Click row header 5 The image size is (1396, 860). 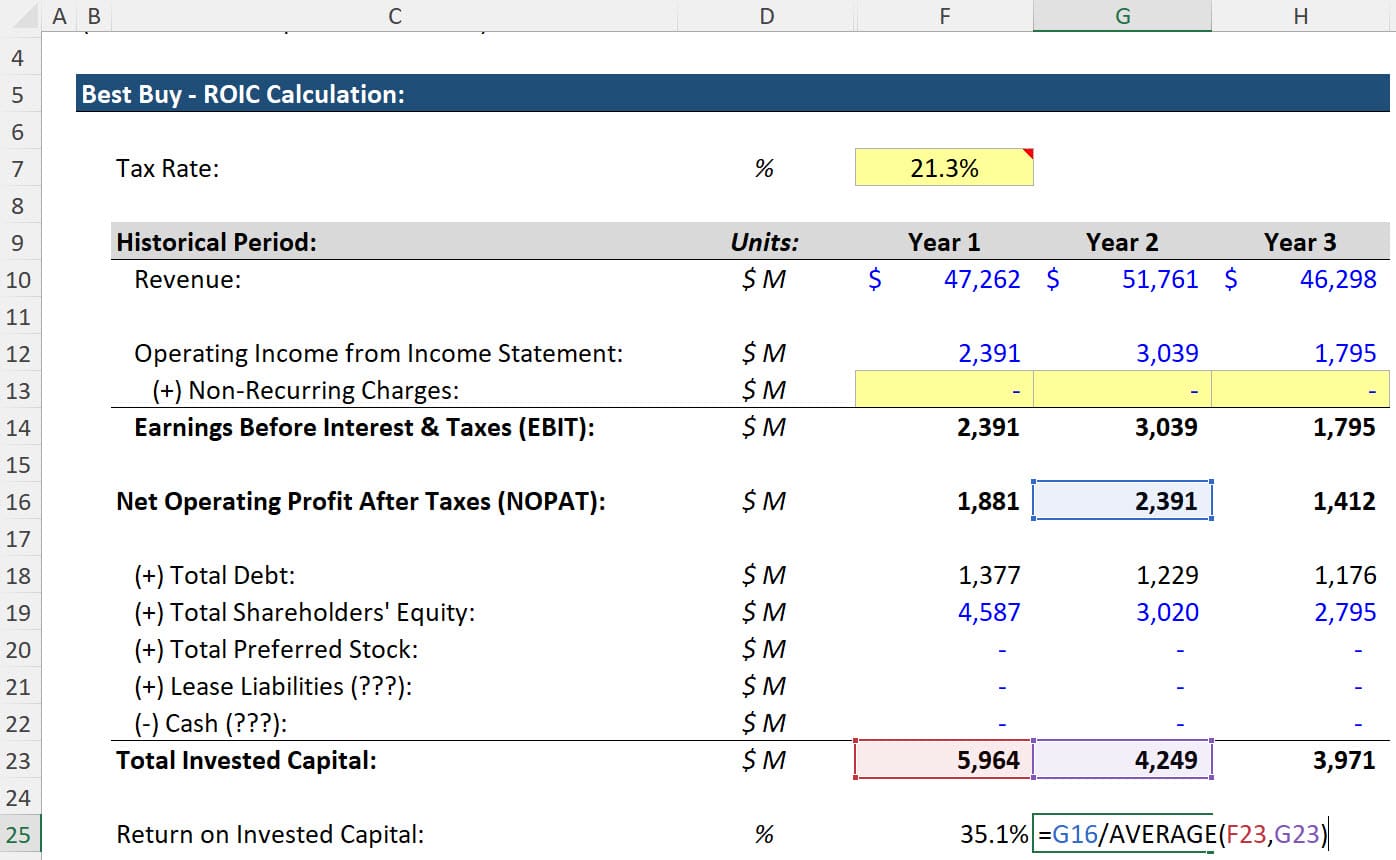click(17, 94)
